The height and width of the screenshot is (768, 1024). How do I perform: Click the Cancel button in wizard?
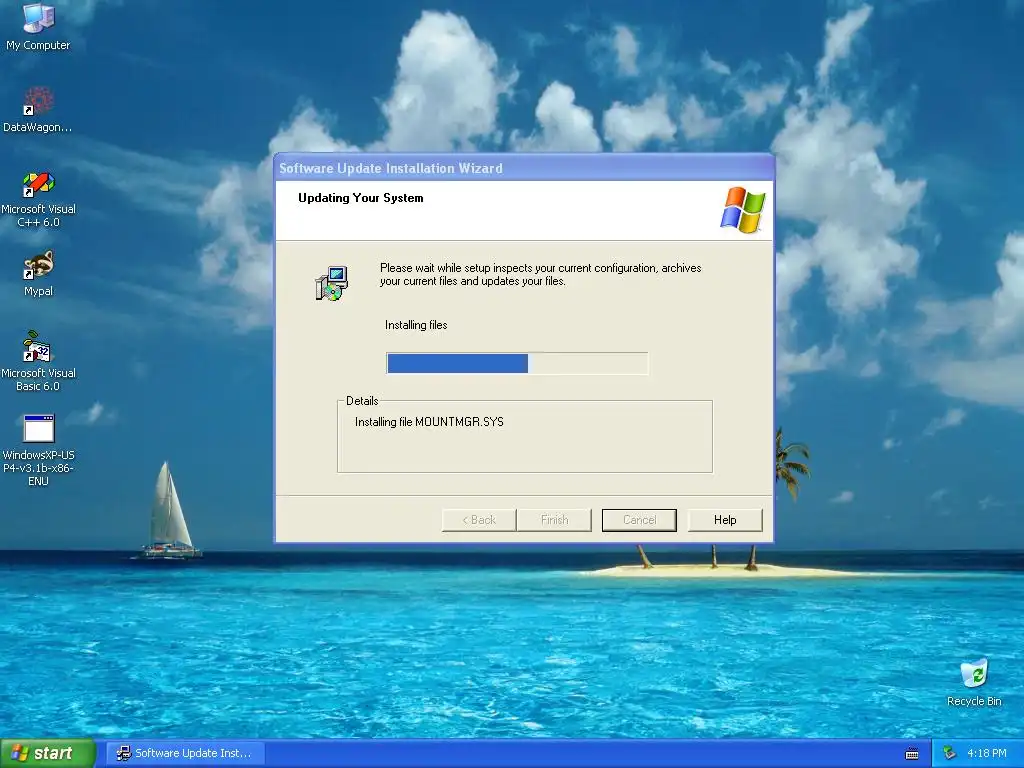click(639, 520)
